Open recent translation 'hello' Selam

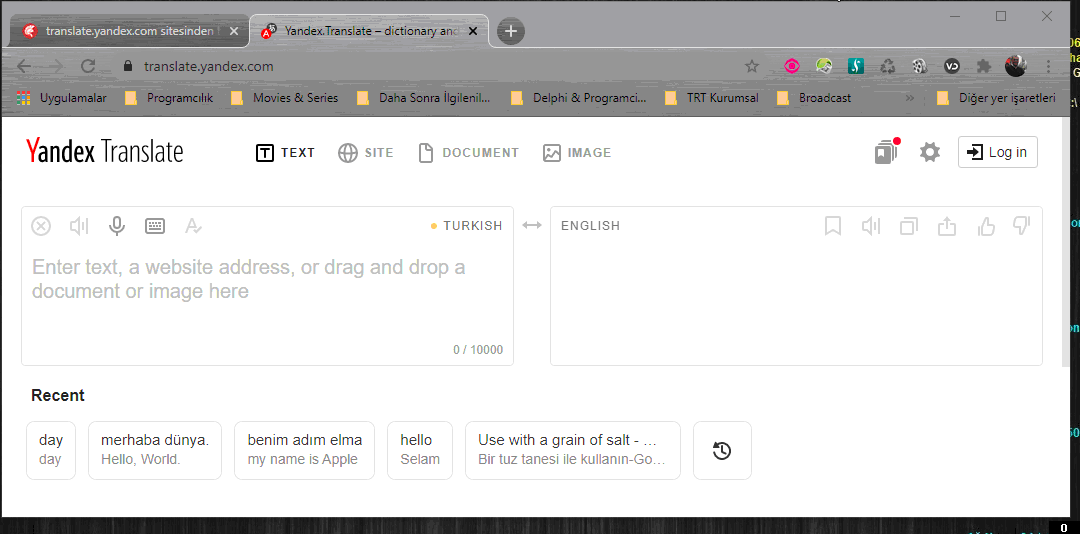click(x=420, y=451)
